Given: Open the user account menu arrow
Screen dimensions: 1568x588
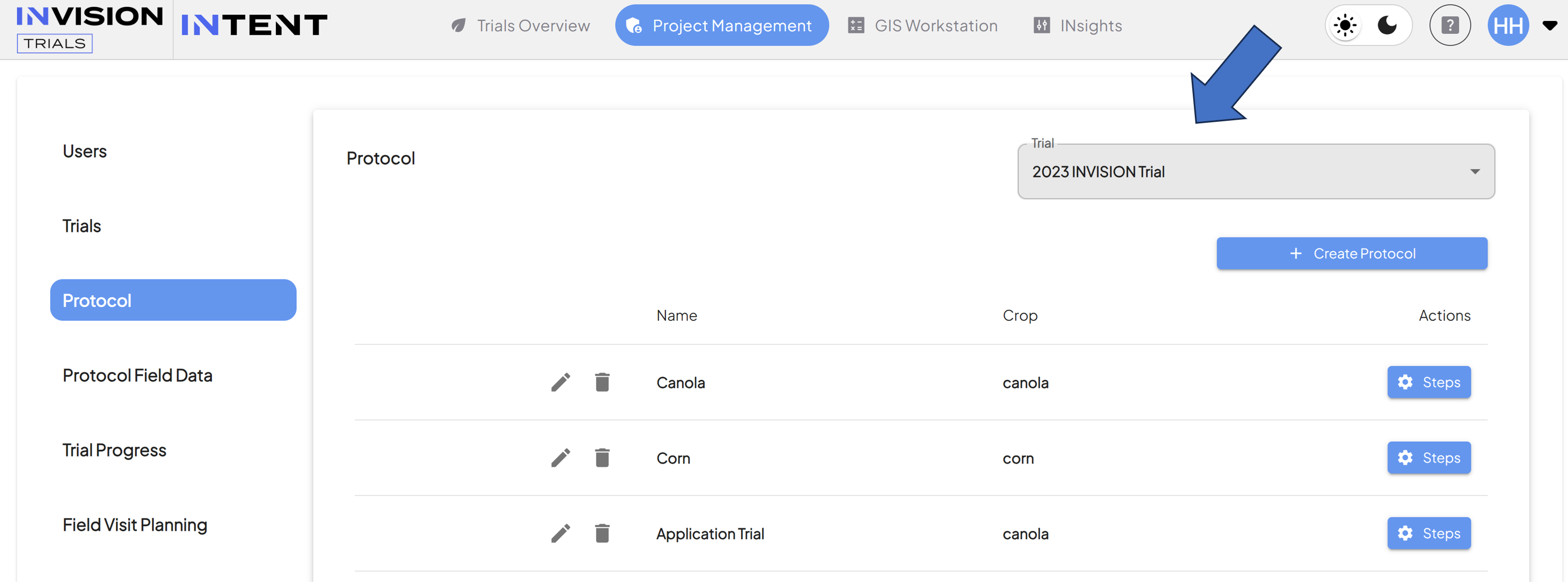Looking at the screenshot, I should [x=1550, y=26].
